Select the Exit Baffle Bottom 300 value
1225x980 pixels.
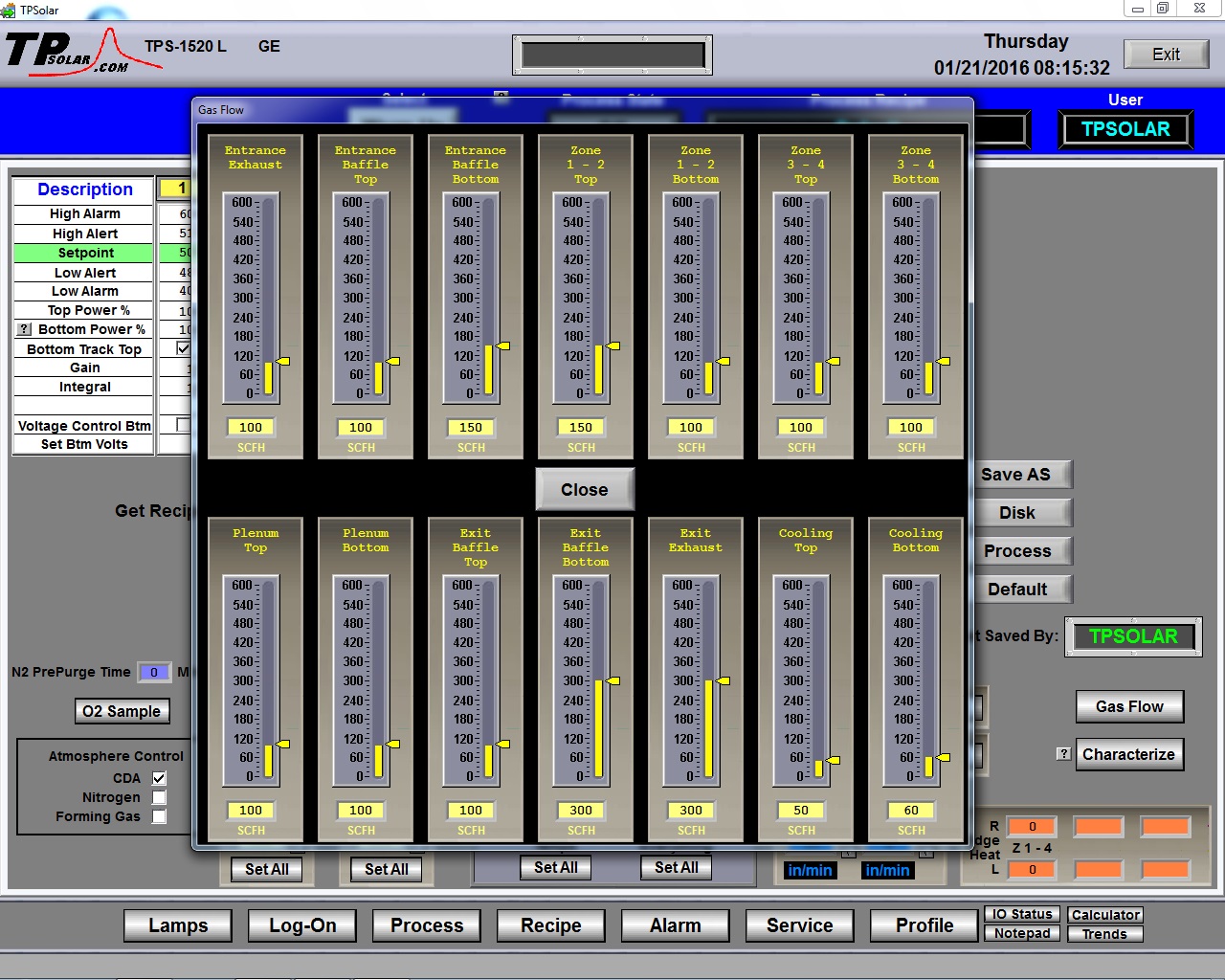click(581, 811)
